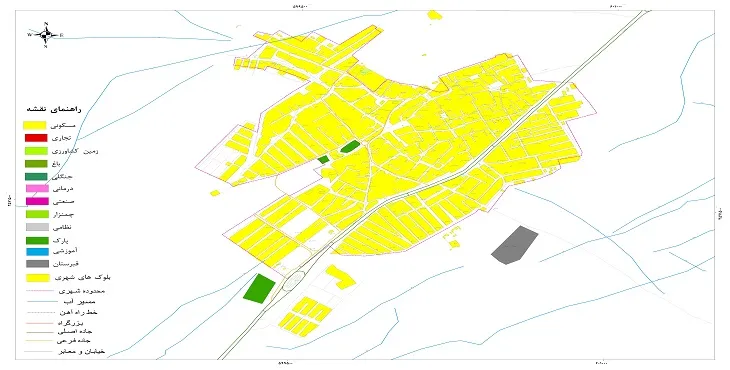Click the پارک legend label
Image resolution: width=730 pixels, height=370 pixels.
point(61,241)
